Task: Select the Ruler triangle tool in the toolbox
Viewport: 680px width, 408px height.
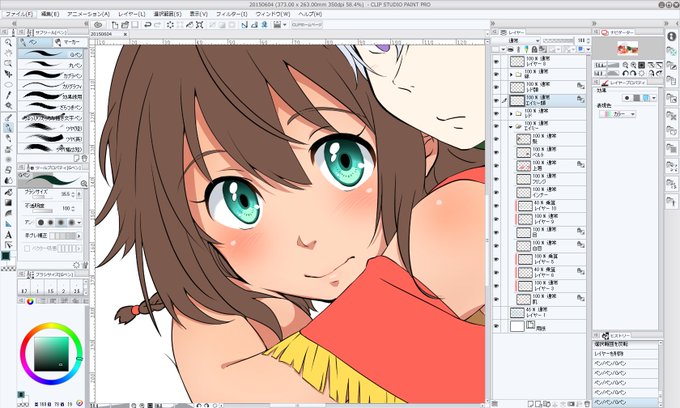Action: pos(8,224)
